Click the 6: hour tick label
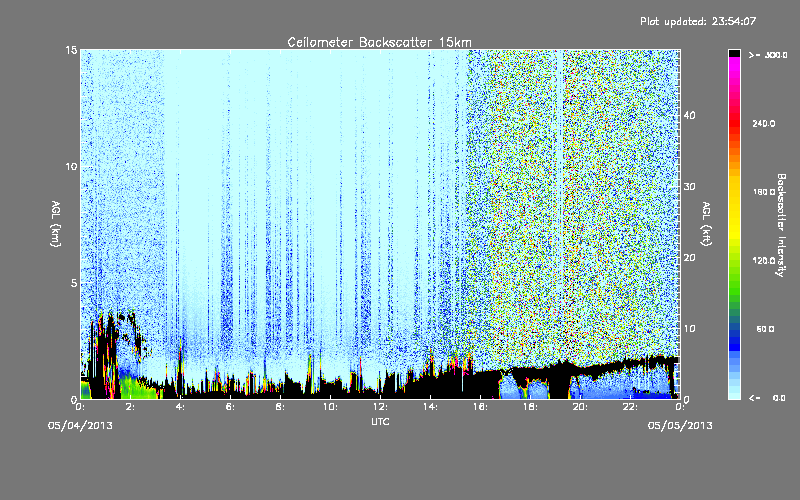 coord(231,407)
